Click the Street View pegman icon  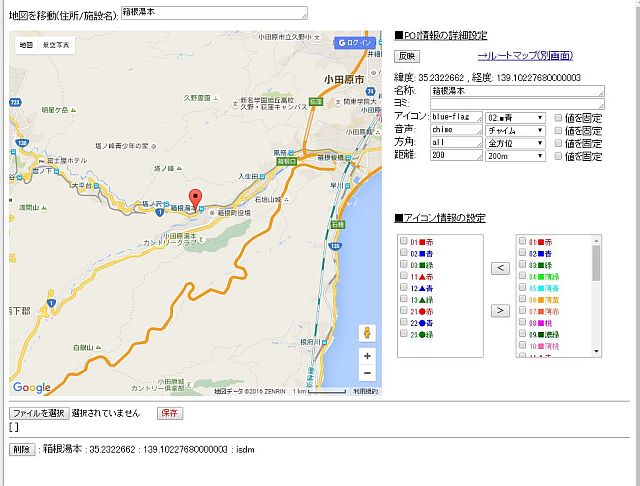[367, 333]
